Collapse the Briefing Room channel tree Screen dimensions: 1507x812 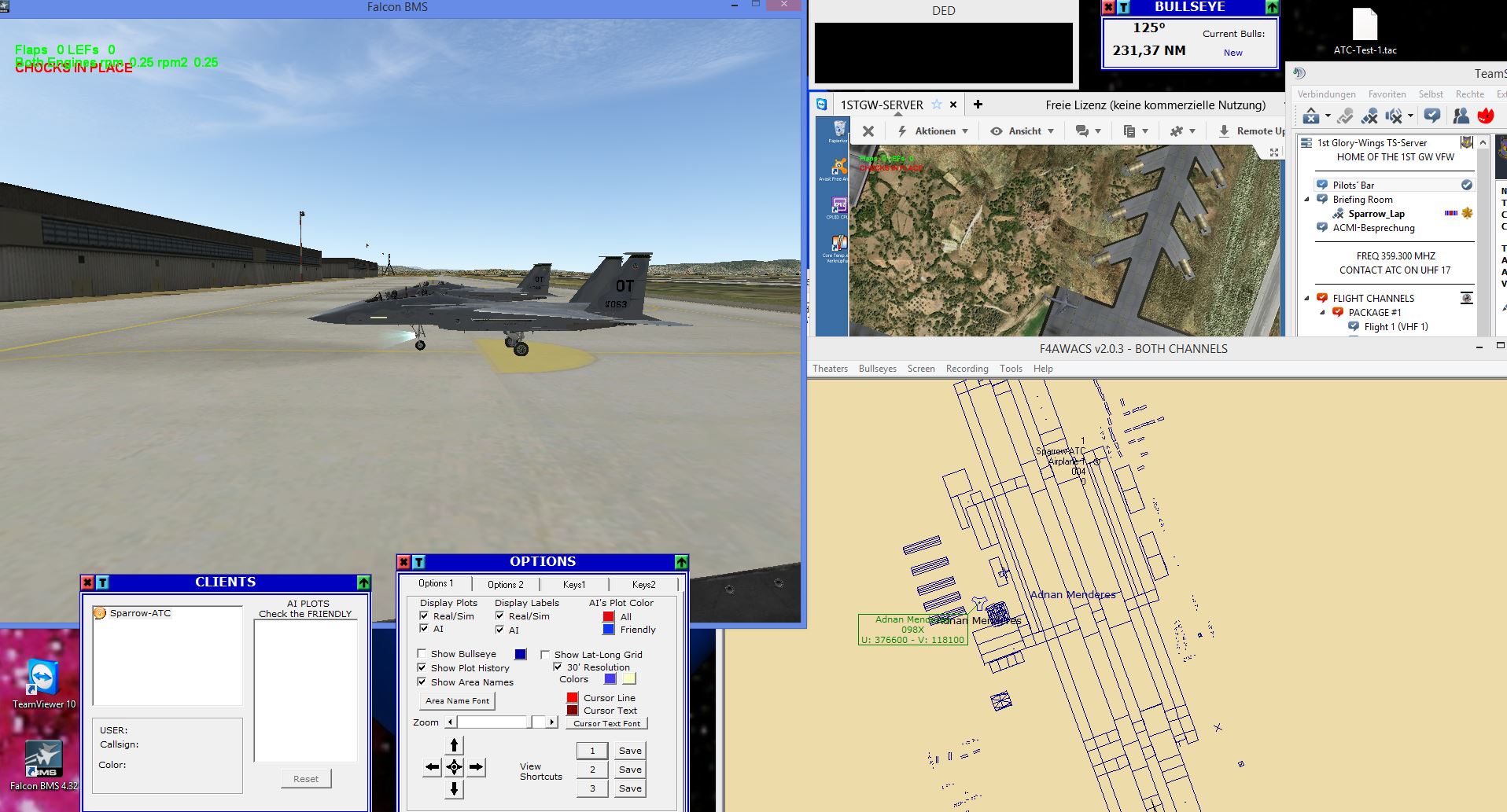pyautogui.click(x=1307, y=200)
